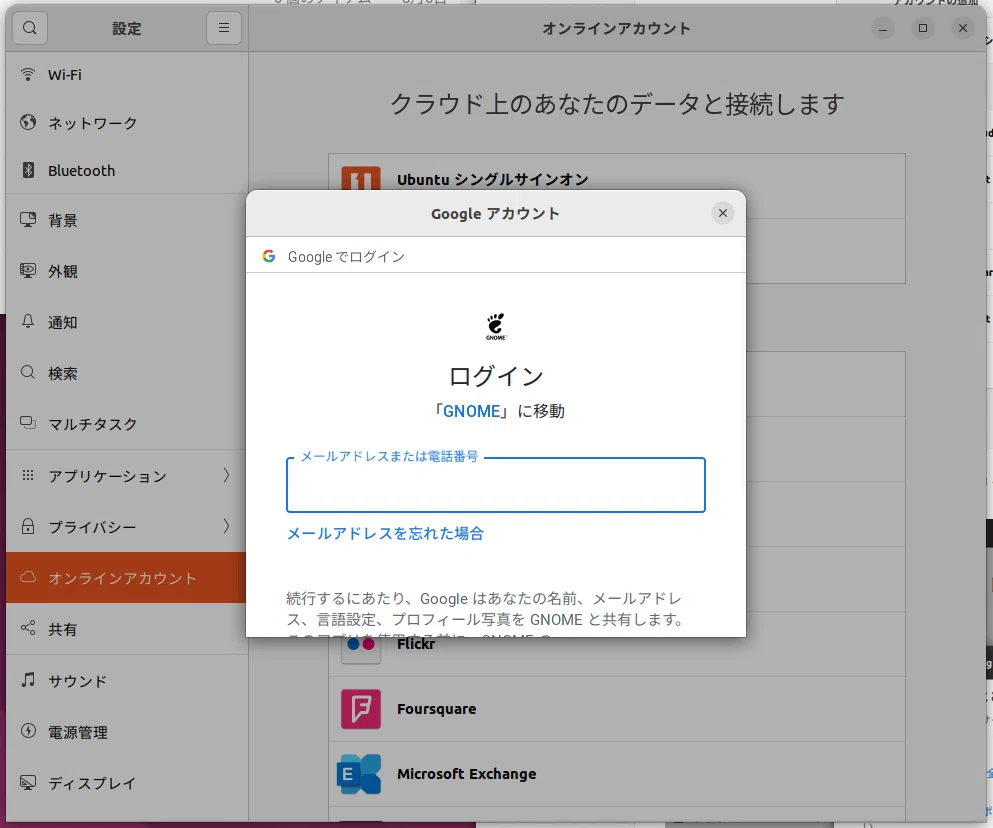Click the 共有 share icon
The image size is (993, 828).
(x=28, y=628)
